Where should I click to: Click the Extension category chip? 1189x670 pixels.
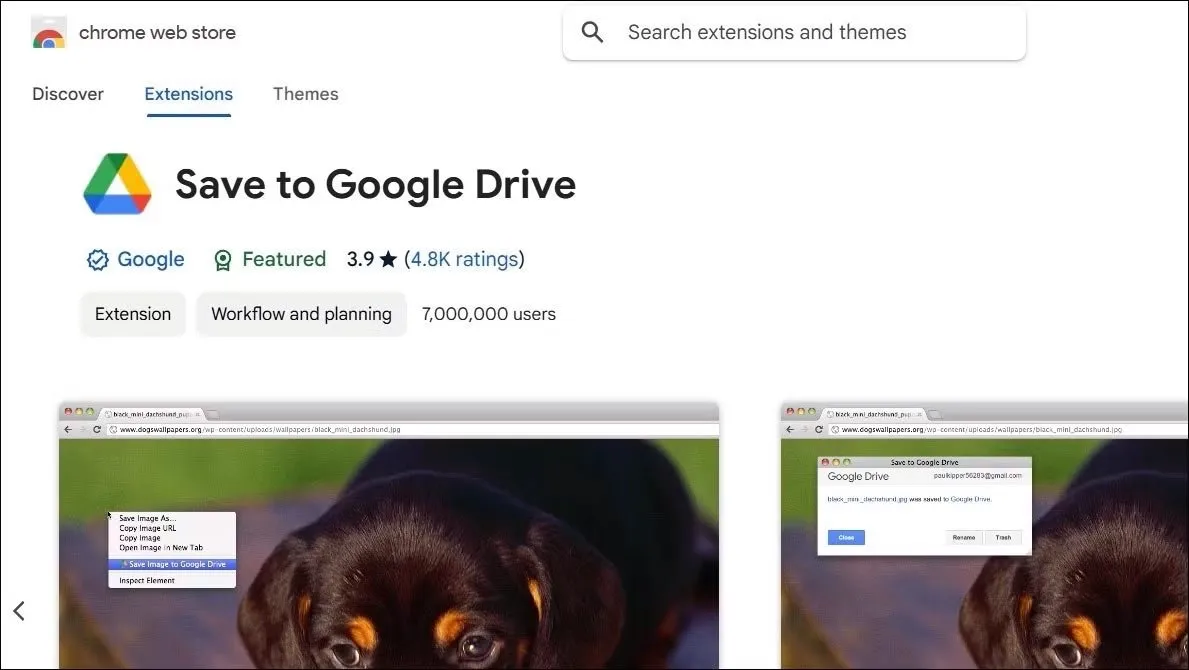[x=133, y=314]
